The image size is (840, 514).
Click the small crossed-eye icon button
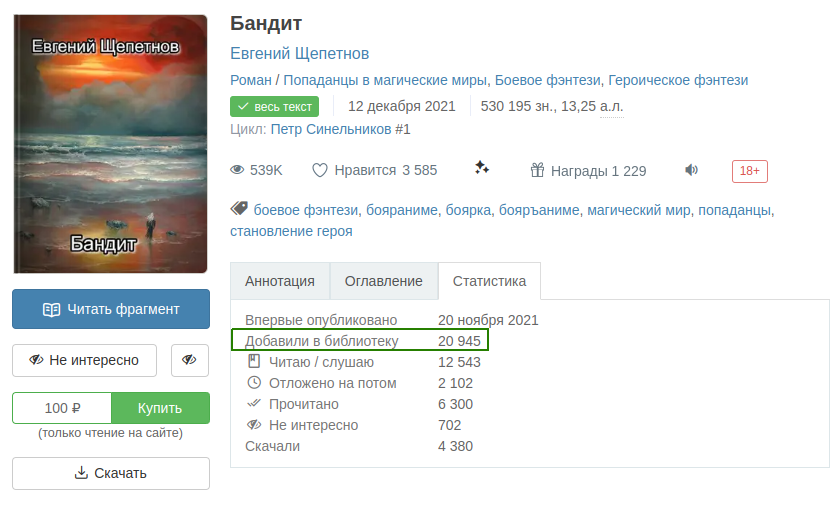click(x=190, y=360)
